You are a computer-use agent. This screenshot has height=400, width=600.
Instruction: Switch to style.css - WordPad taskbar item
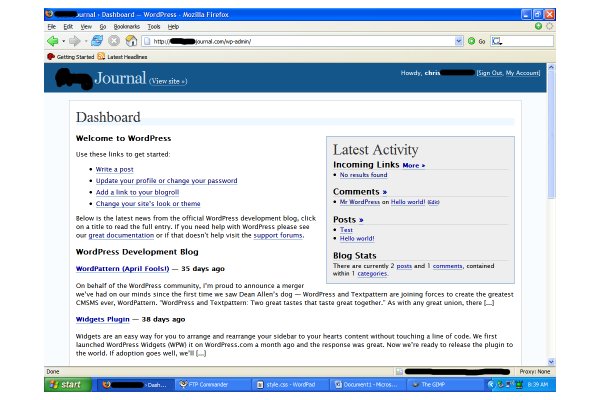(x=290, y=385)
